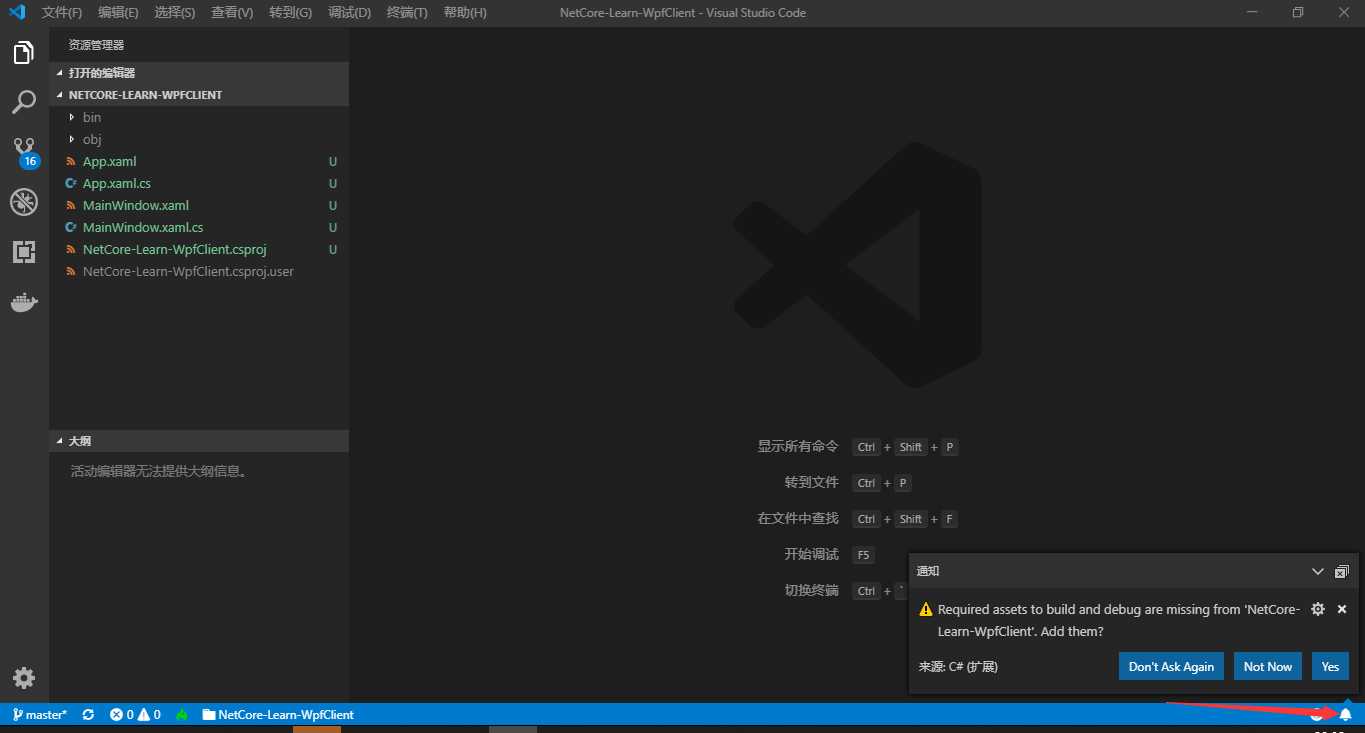Click the notification bell in status bar

point(1345,714)
